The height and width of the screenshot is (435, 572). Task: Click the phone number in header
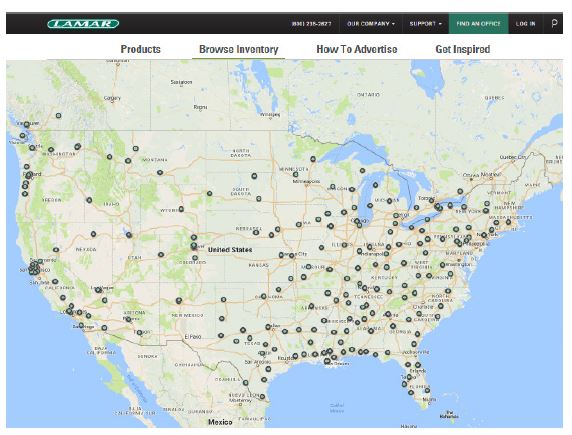[311, 24]
